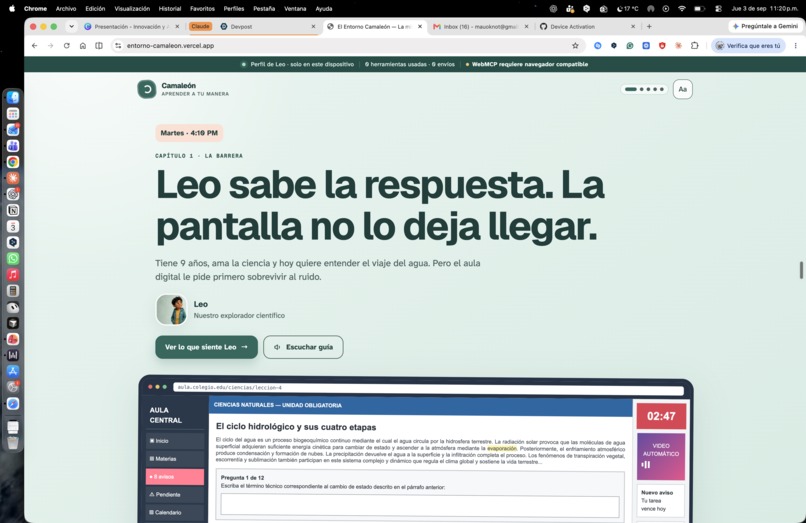The image size is (806, 523).
Task: Open the Trash in the dock
Action: [13, 442]
